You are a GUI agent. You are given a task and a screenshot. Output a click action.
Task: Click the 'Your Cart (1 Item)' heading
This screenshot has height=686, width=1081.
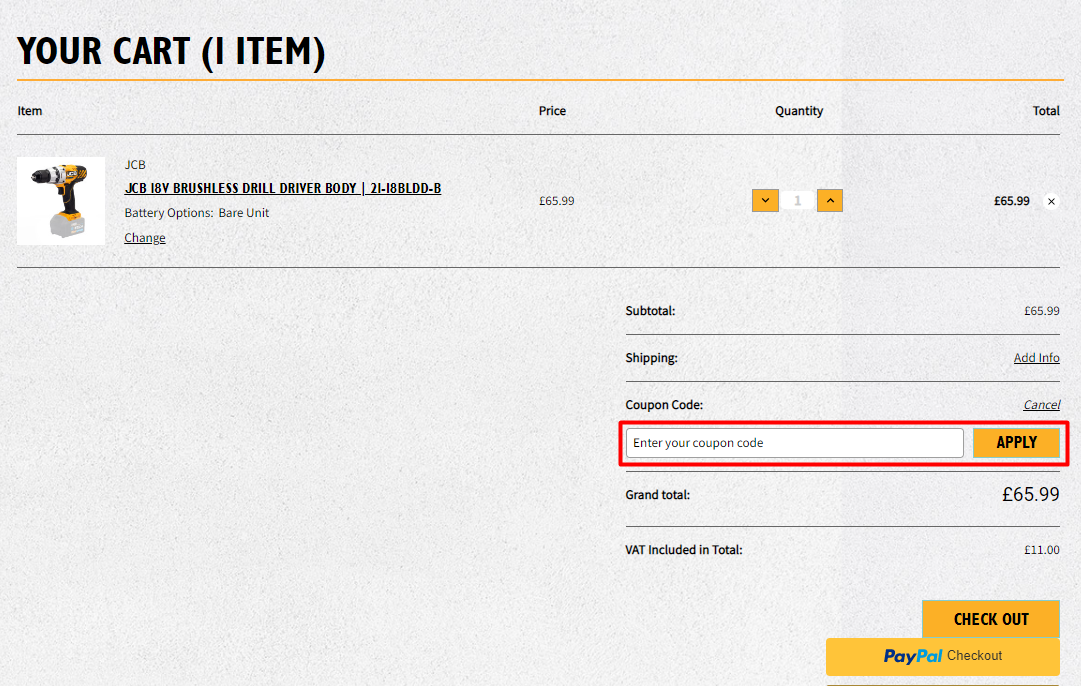(x=171, y=52)
